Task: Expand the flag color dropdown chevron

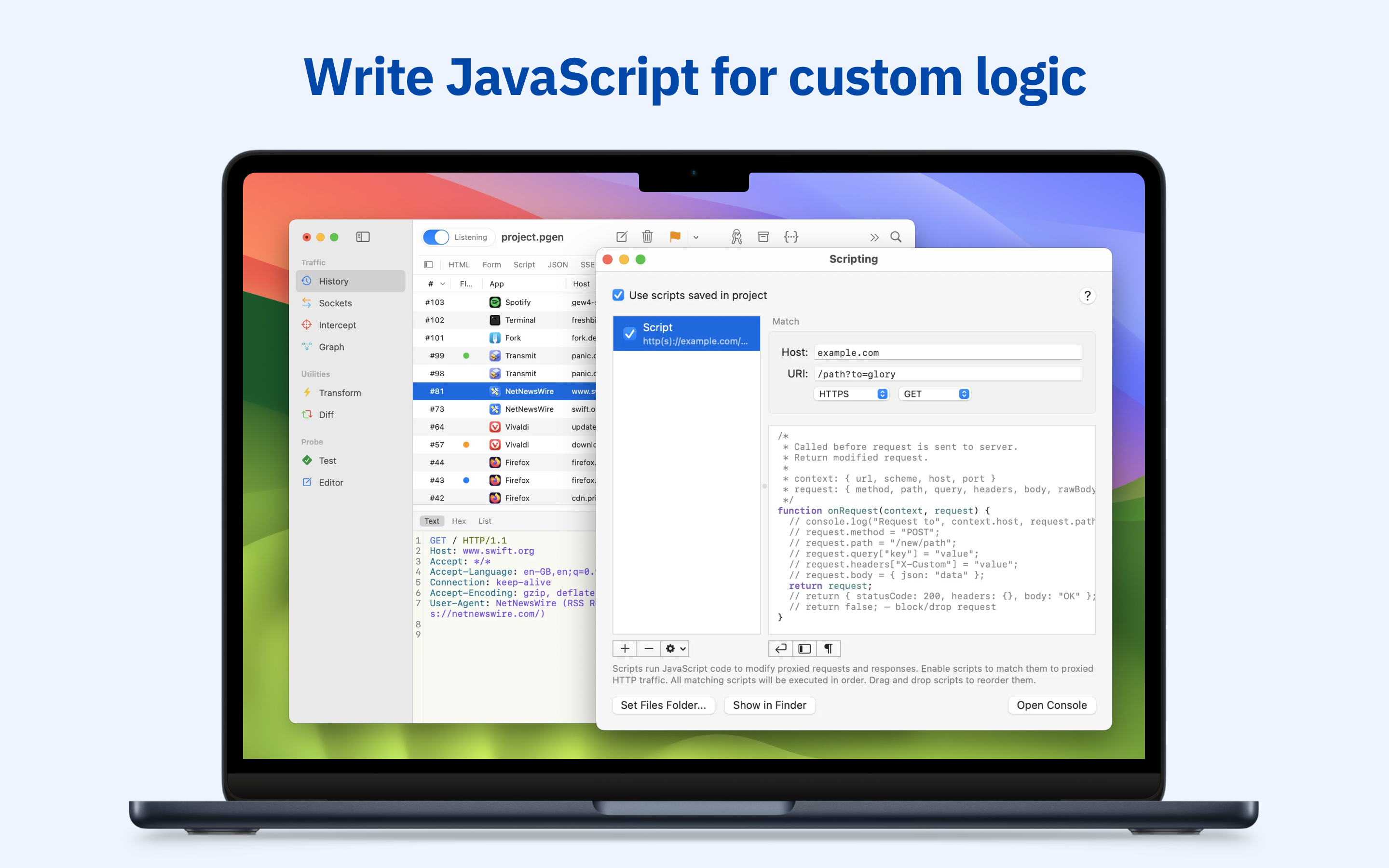Action: coord(695,237)
